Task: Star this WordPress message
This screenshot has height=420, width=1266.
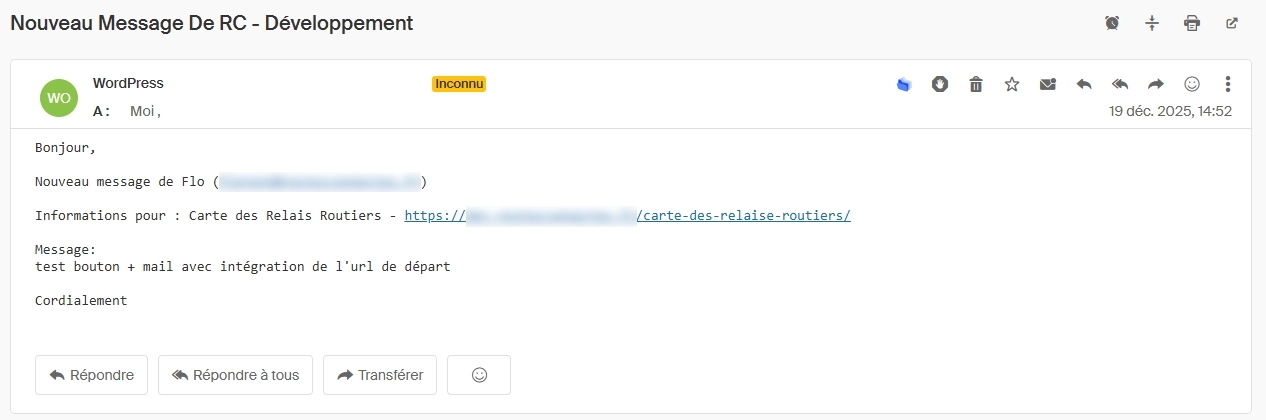Action: pos(1012,84)
